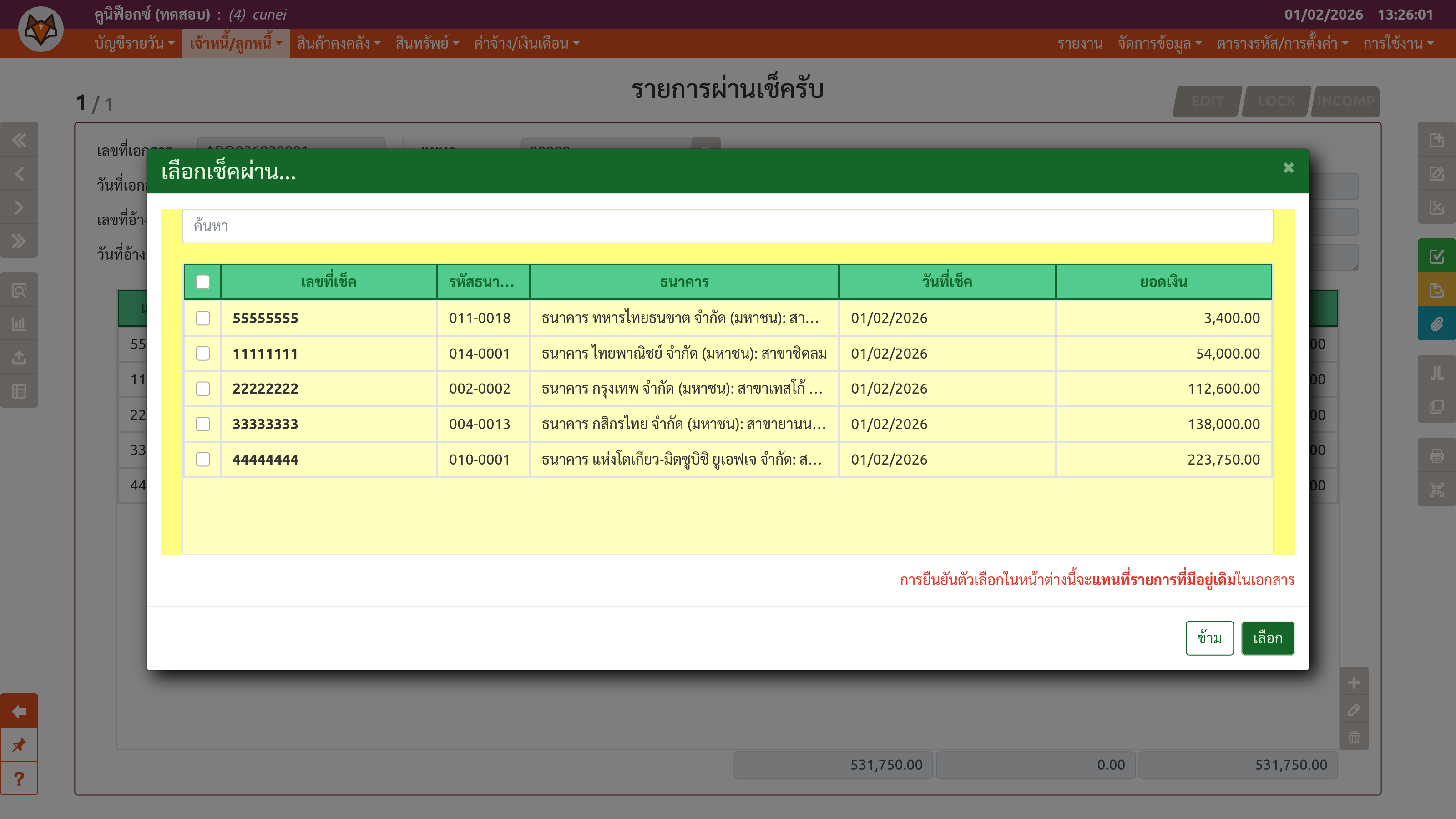The width and height of the screenshot is (1456, 819).
Task: Tick the checkbox for cheque 33333333
Action: 203,424
